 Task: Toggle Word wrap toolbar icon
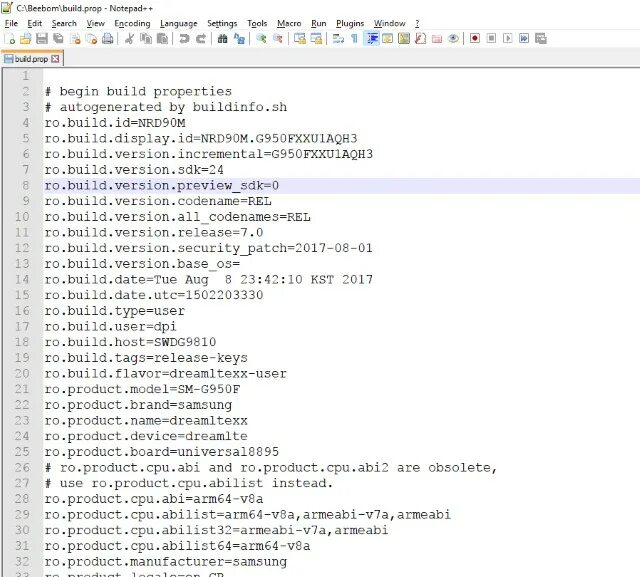338,39
